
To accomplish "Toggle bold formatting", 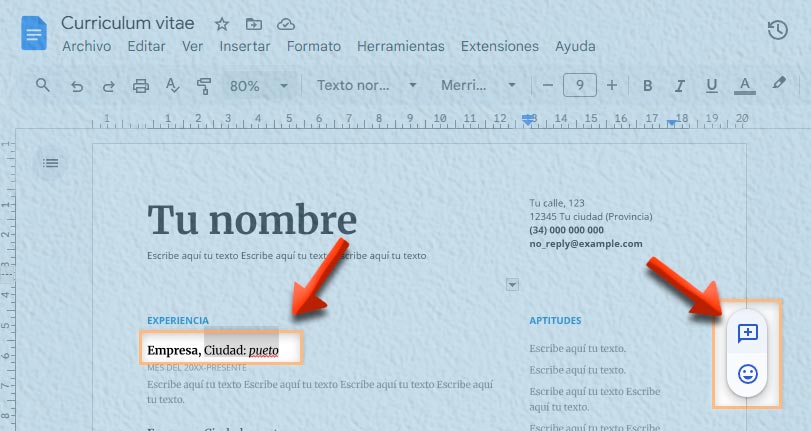I will [x=648, y=86].
